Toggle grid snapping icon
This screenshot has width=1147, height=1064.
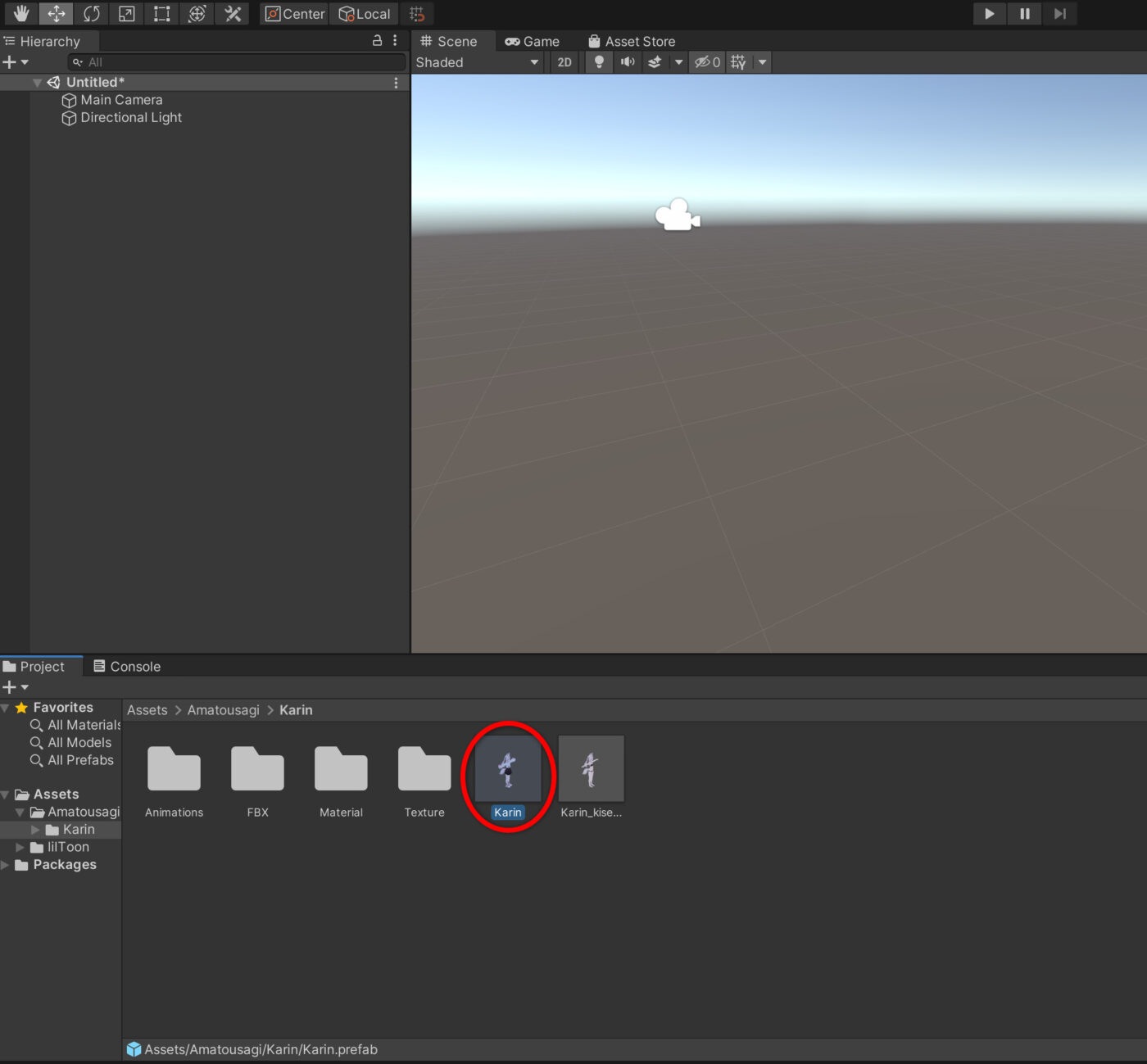(417, 14)
